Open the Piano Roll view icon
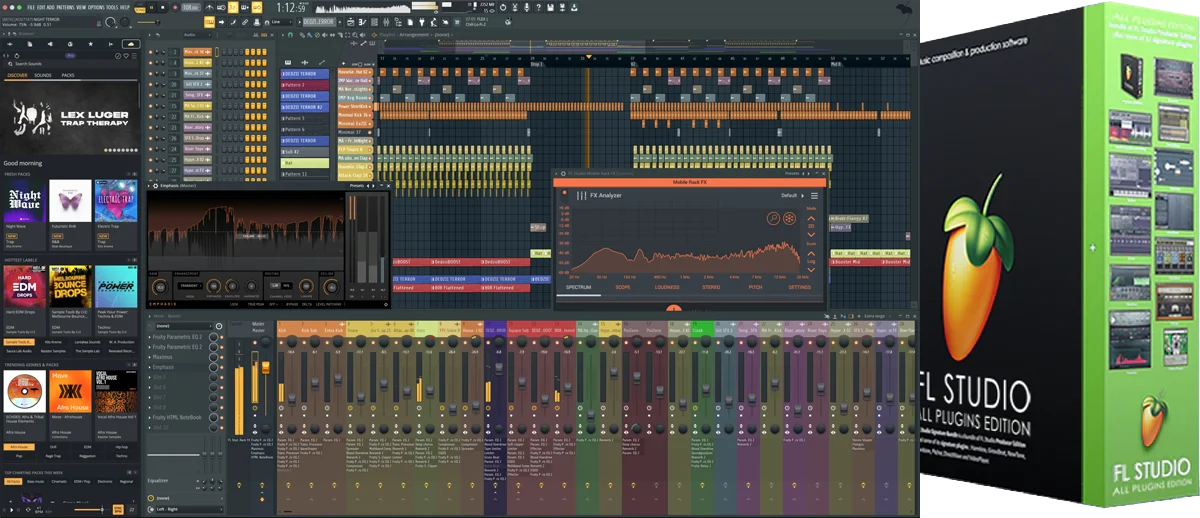This screenshot has height=518, width=1200. 362,22
